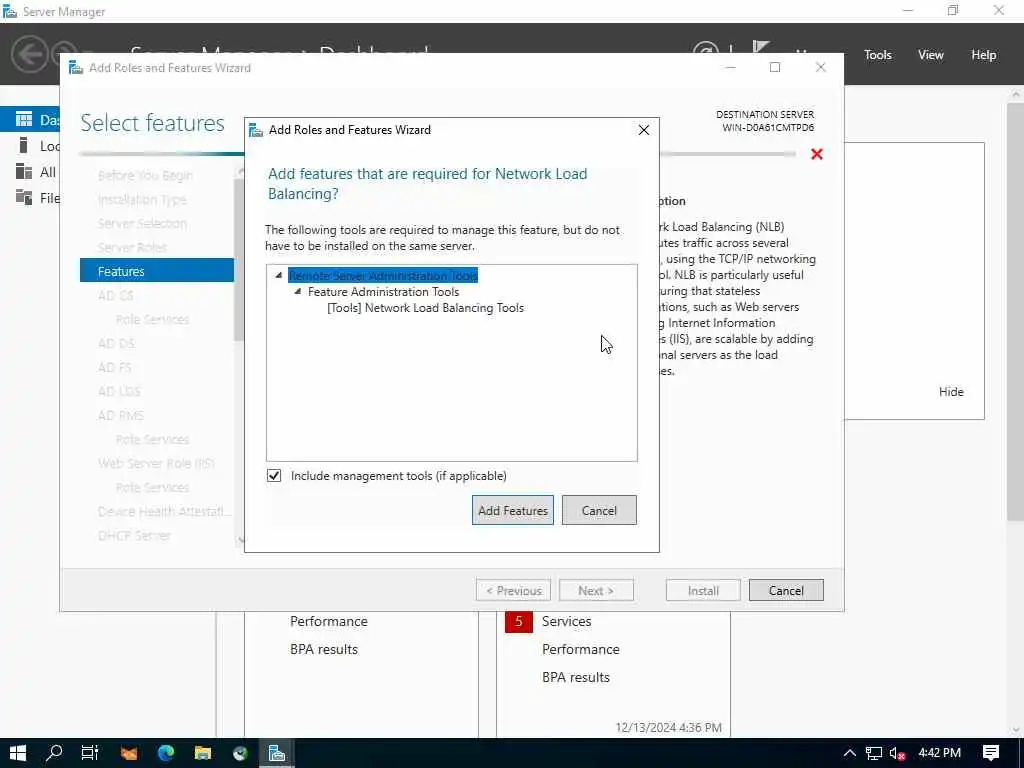The height and width of the screenshot is (768, 1024).
Task: Go to Server Selection step
Action: point(142,223)
